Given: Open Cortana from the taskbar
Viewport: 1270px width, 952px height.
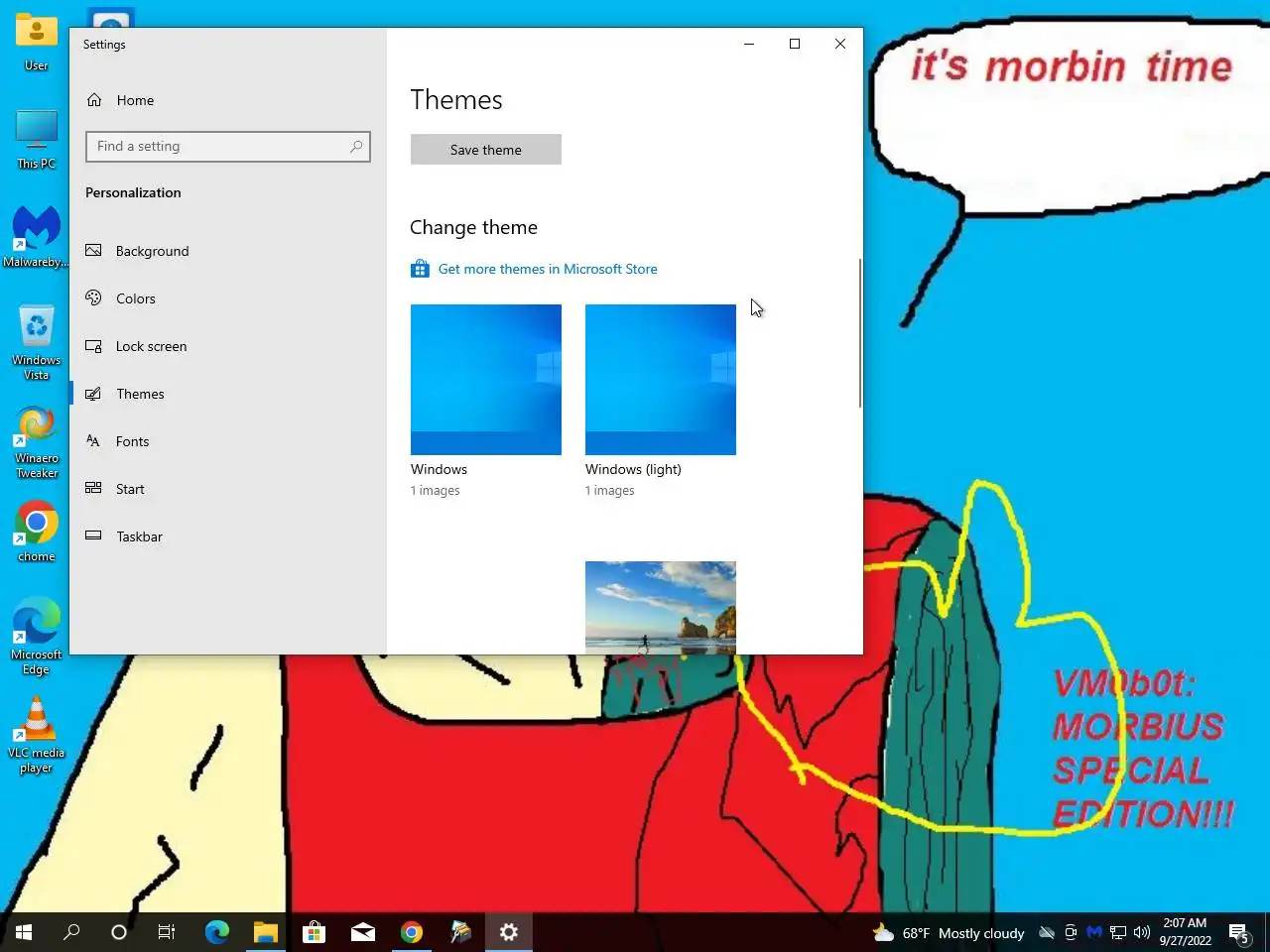Looking at the screenshot, I should click(119, 932).
